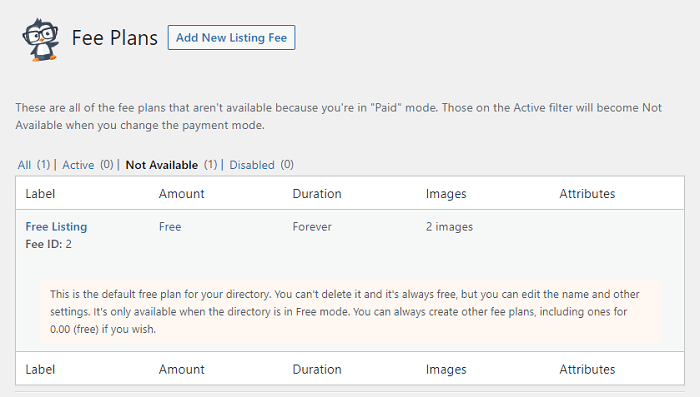Click the top Amount column header
Image resolution: width=700 pixels, height=397 pixels.
[182, 193]
